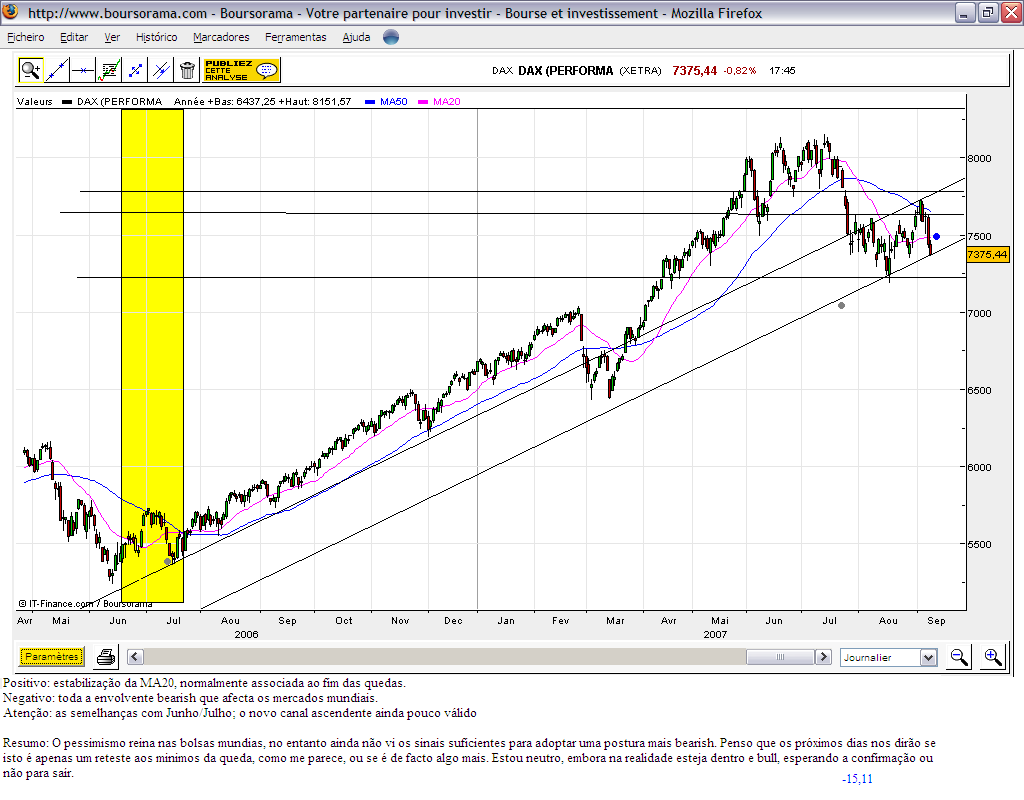Click the 2006 year axis label
1024x800 pixels.
[x=246, y=634]
